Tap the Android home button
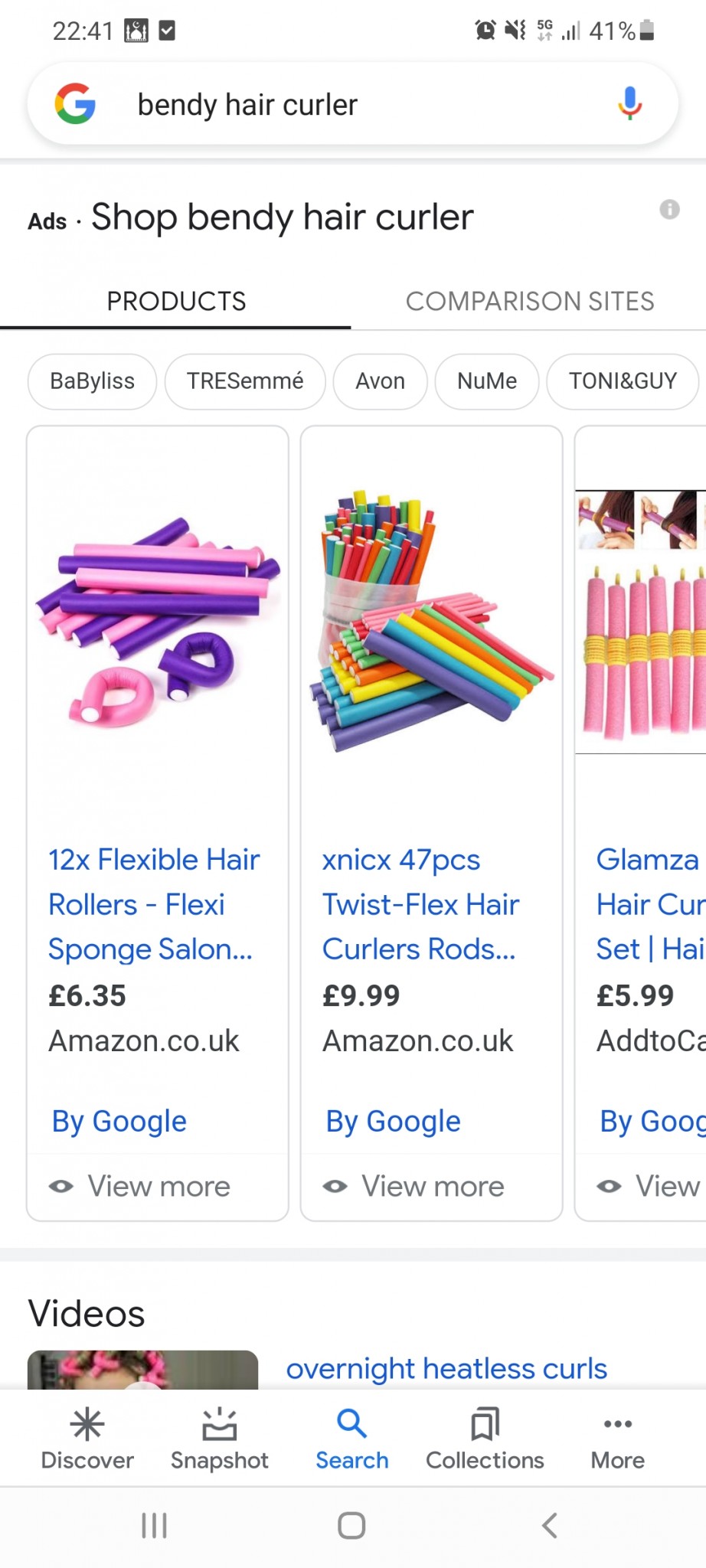 click(x=351, y=1525)
